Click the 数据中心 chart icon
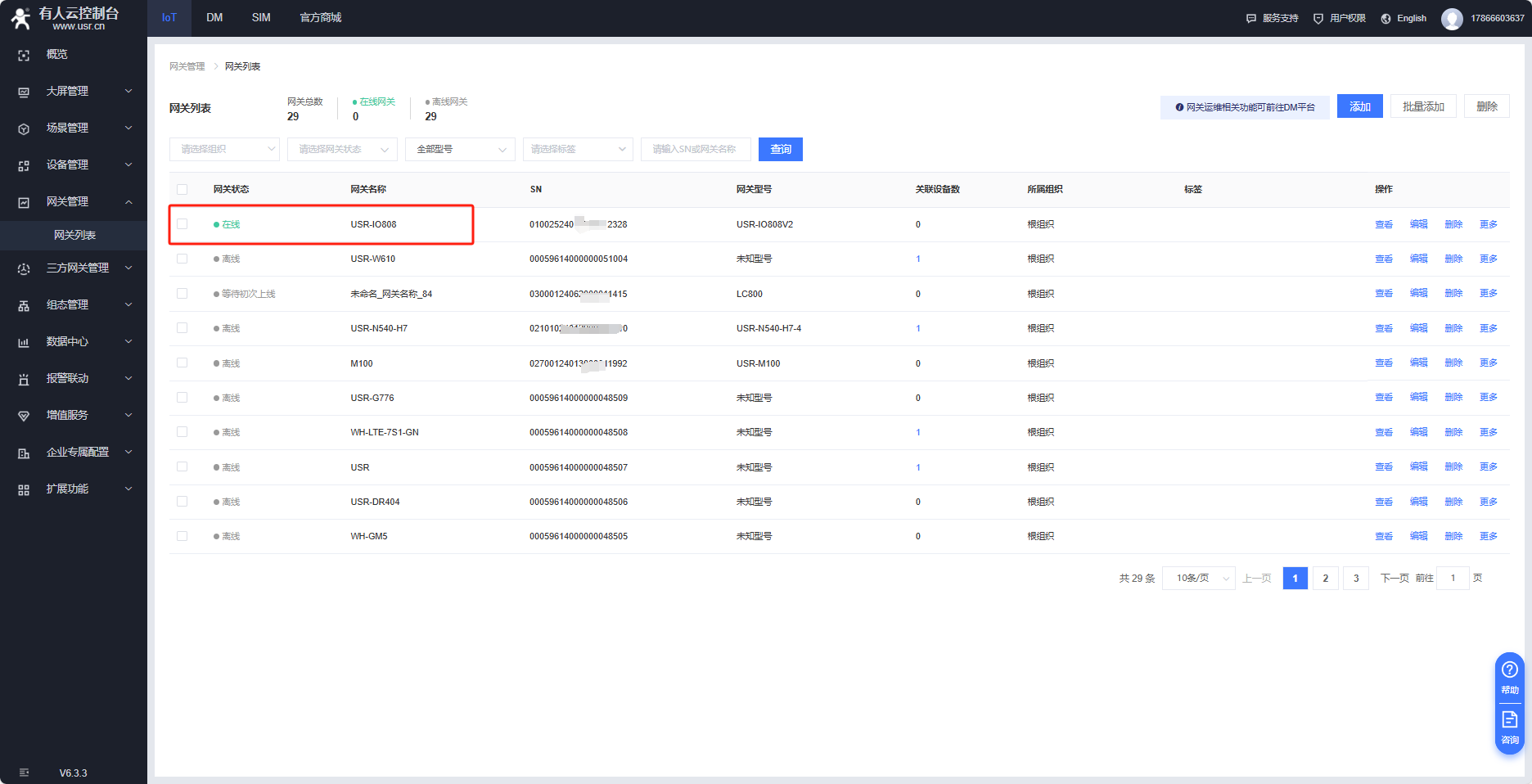Viewport: 1532px width, 784px height. click(x=24, y=342)
